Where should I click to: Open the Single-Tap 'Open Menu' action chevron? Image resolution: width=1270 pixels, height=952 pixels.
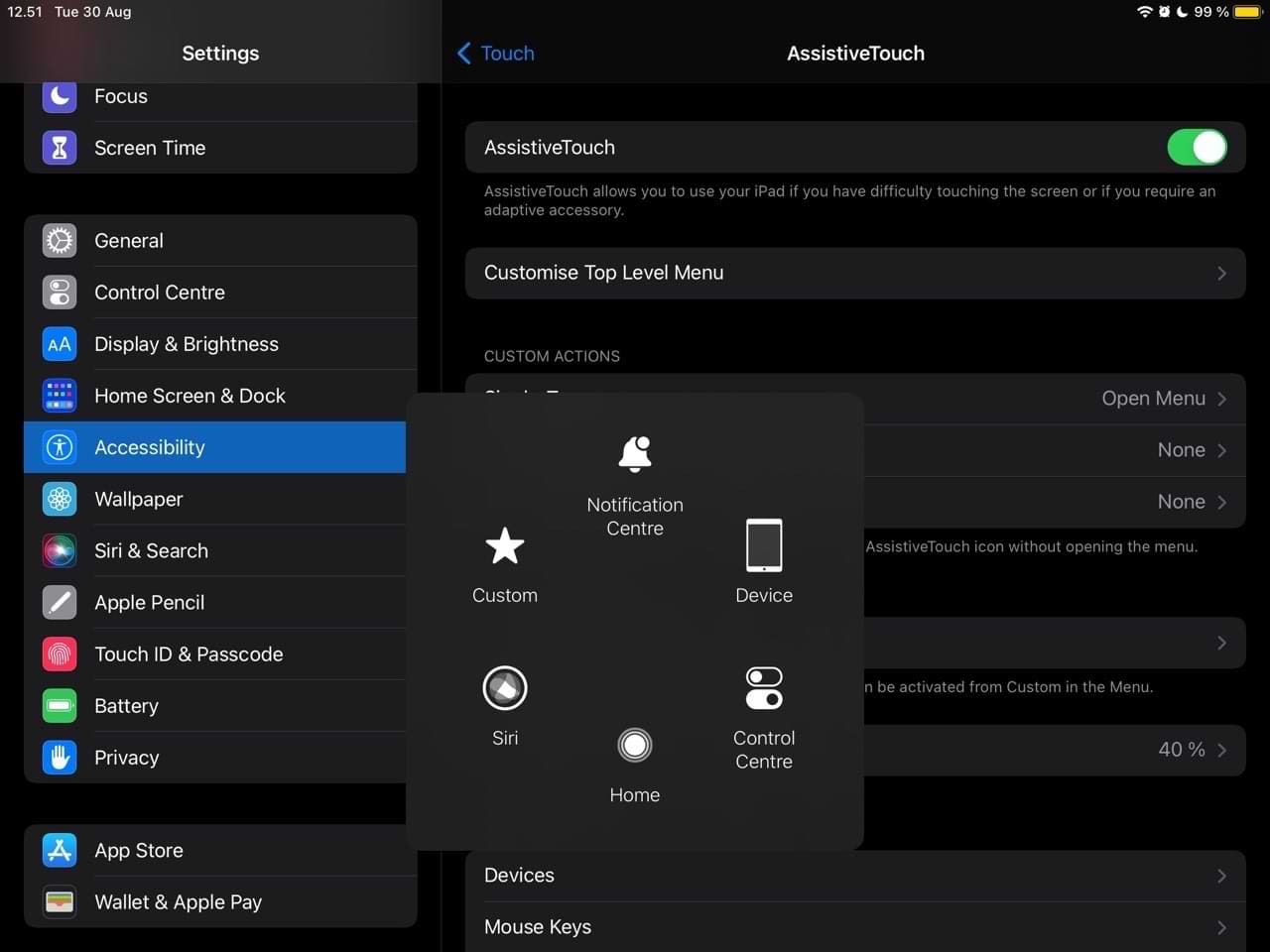point(1221,399)
